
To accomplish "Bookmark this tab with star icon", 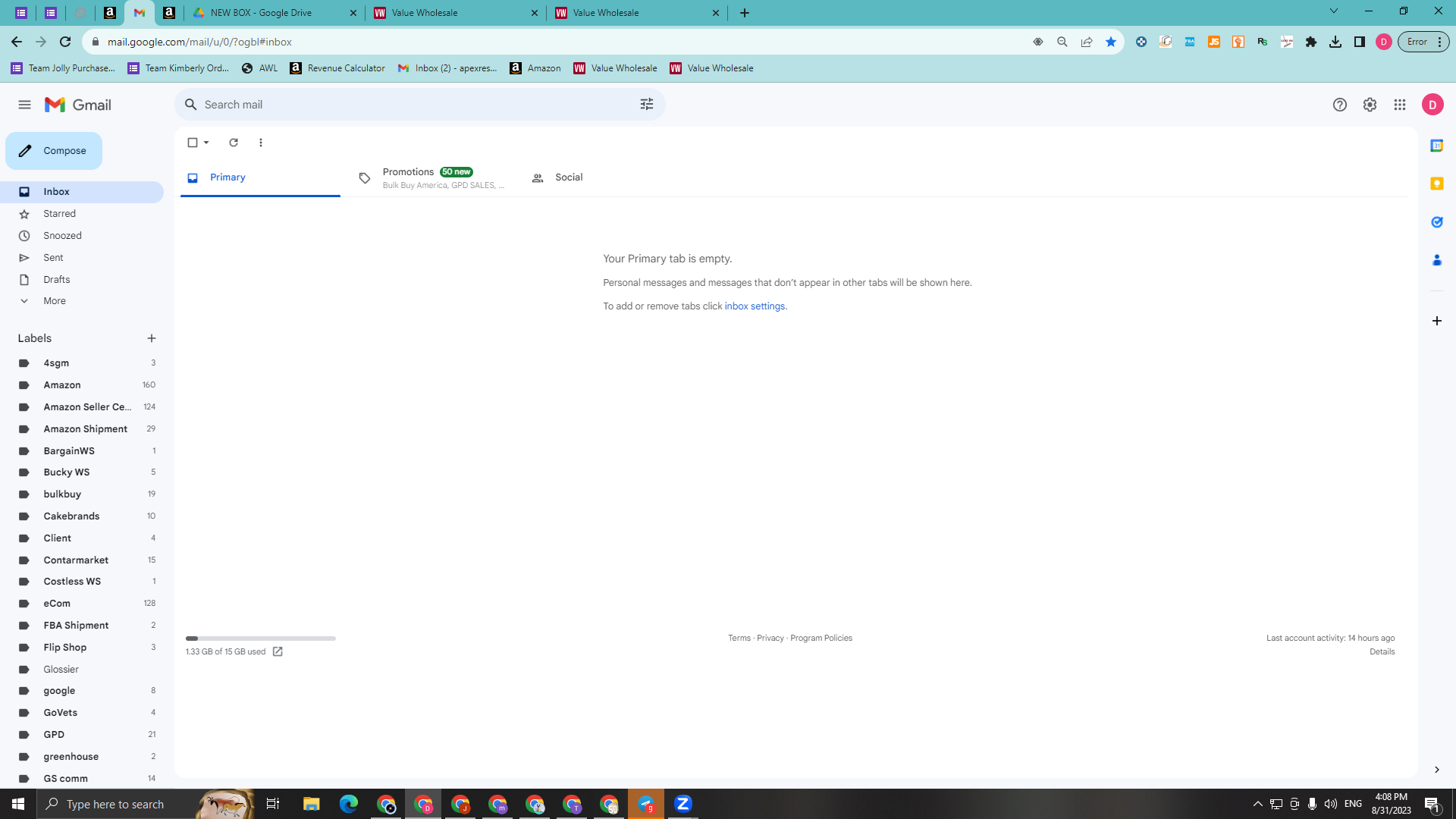I will 1111,42.
